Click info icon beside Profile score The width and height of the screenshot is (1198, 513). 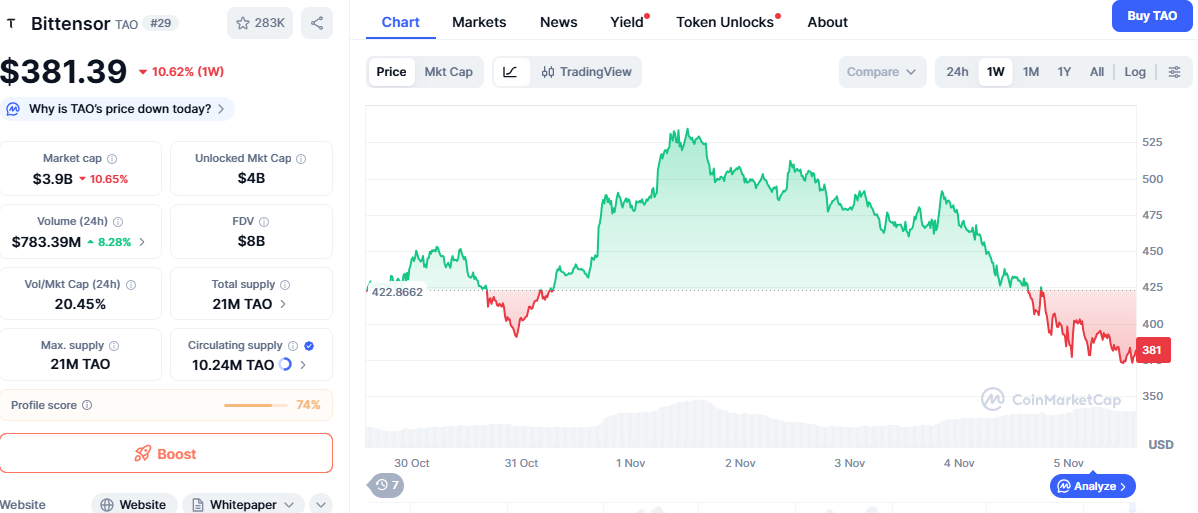(87, 405)
